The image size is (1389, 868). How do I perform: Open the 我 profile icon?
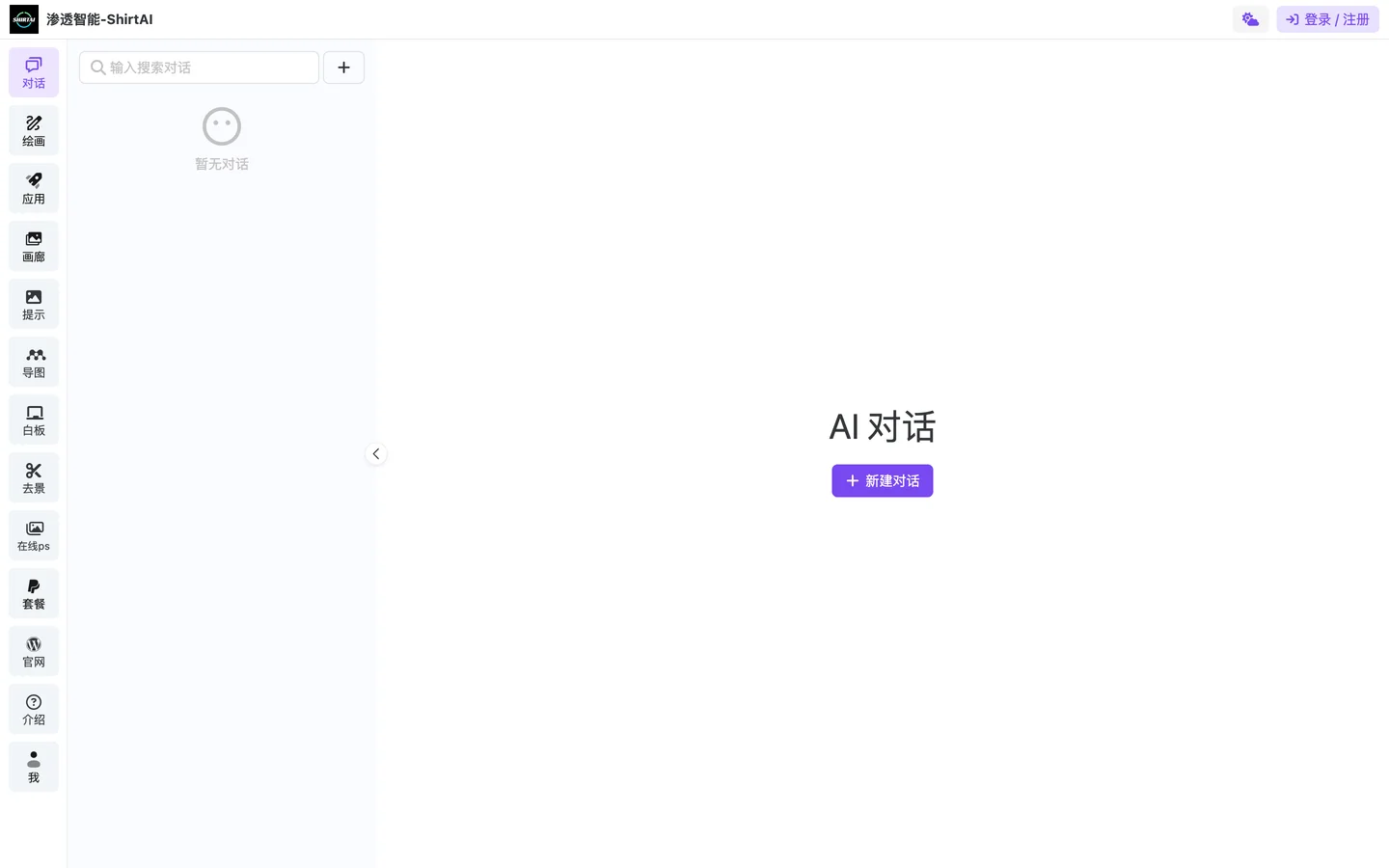[34, 767]
